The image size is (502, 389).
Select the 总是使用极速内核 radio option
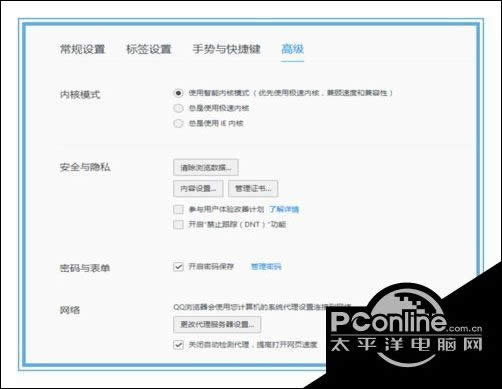(178, 108)
